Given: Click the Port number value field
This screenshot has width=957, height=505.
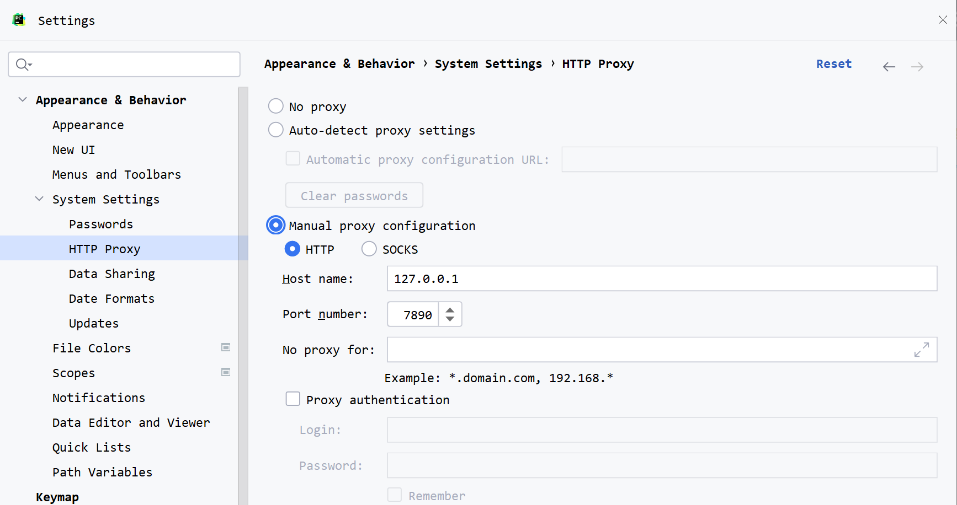Looking at the screenshot, I should [413, 314].
